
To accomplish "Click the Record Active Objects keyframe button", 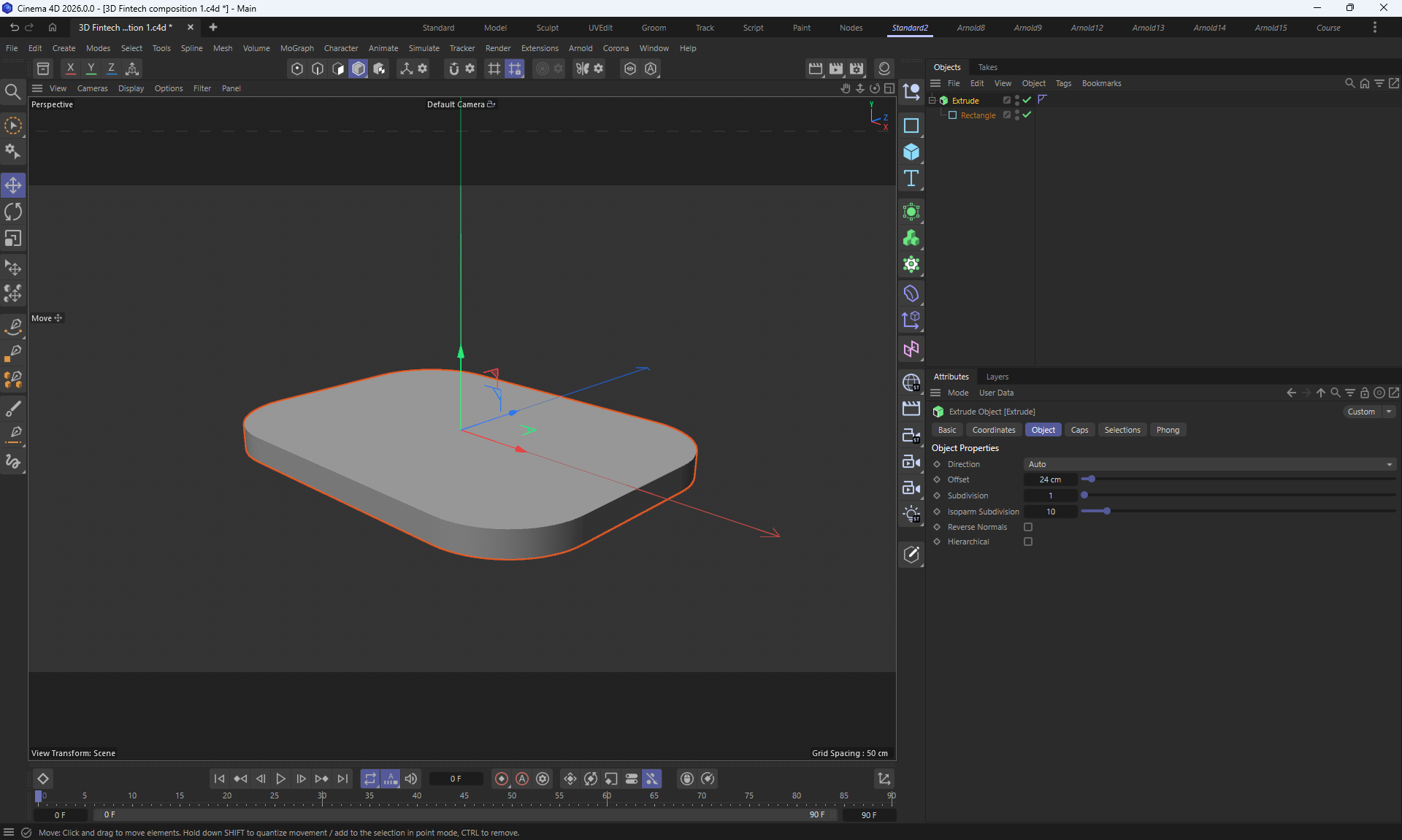I will point(502,779).
